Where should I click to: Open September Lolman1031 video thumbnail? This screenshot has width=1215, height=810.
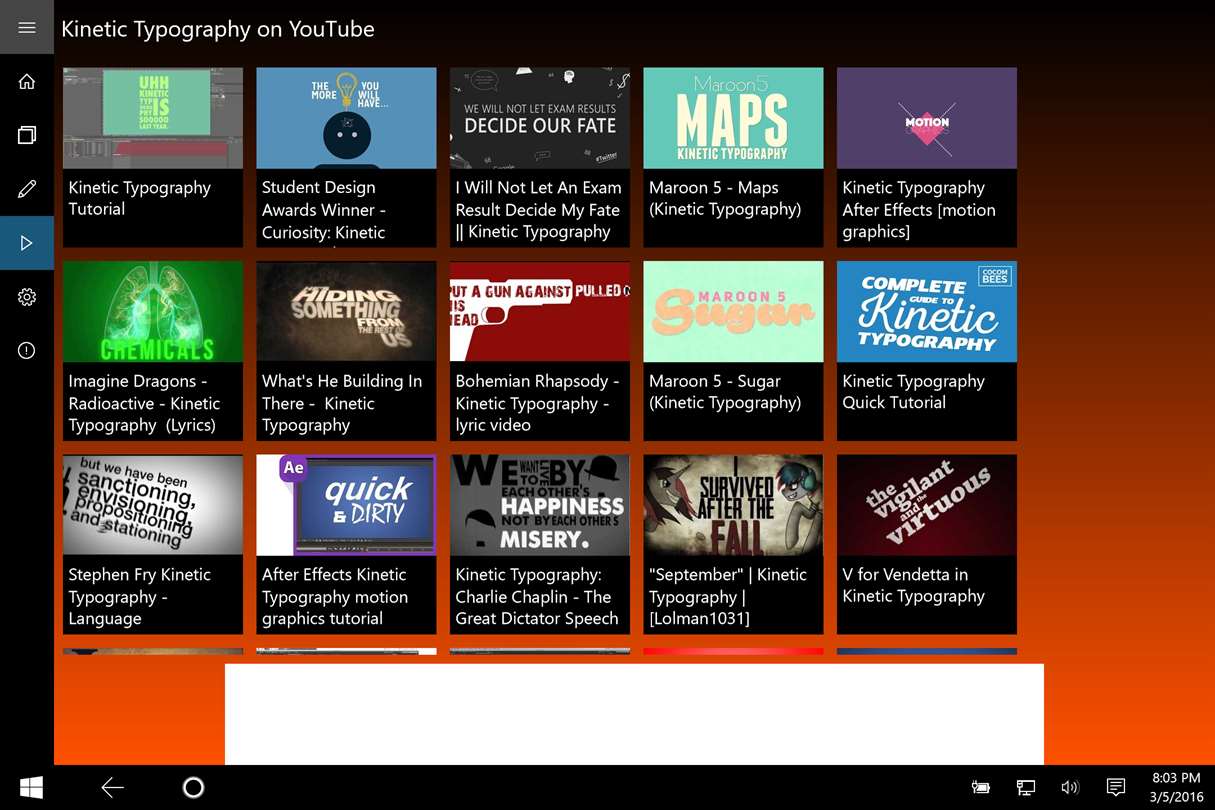click(x=733, y=505)
